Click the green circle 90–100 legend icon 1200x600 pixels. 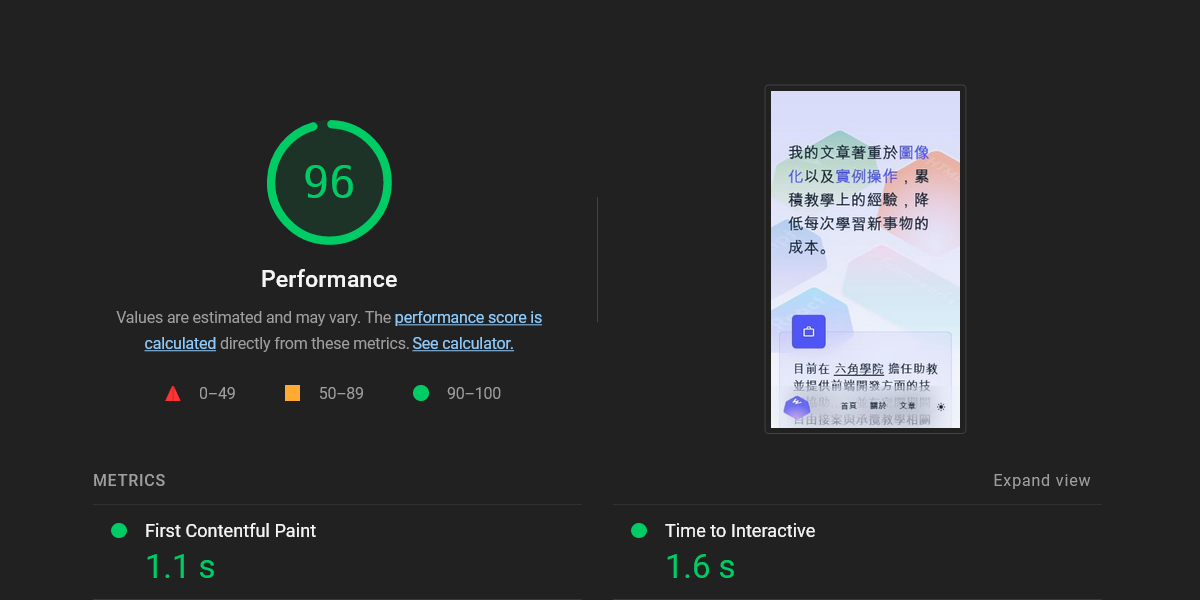coord(421,394)
